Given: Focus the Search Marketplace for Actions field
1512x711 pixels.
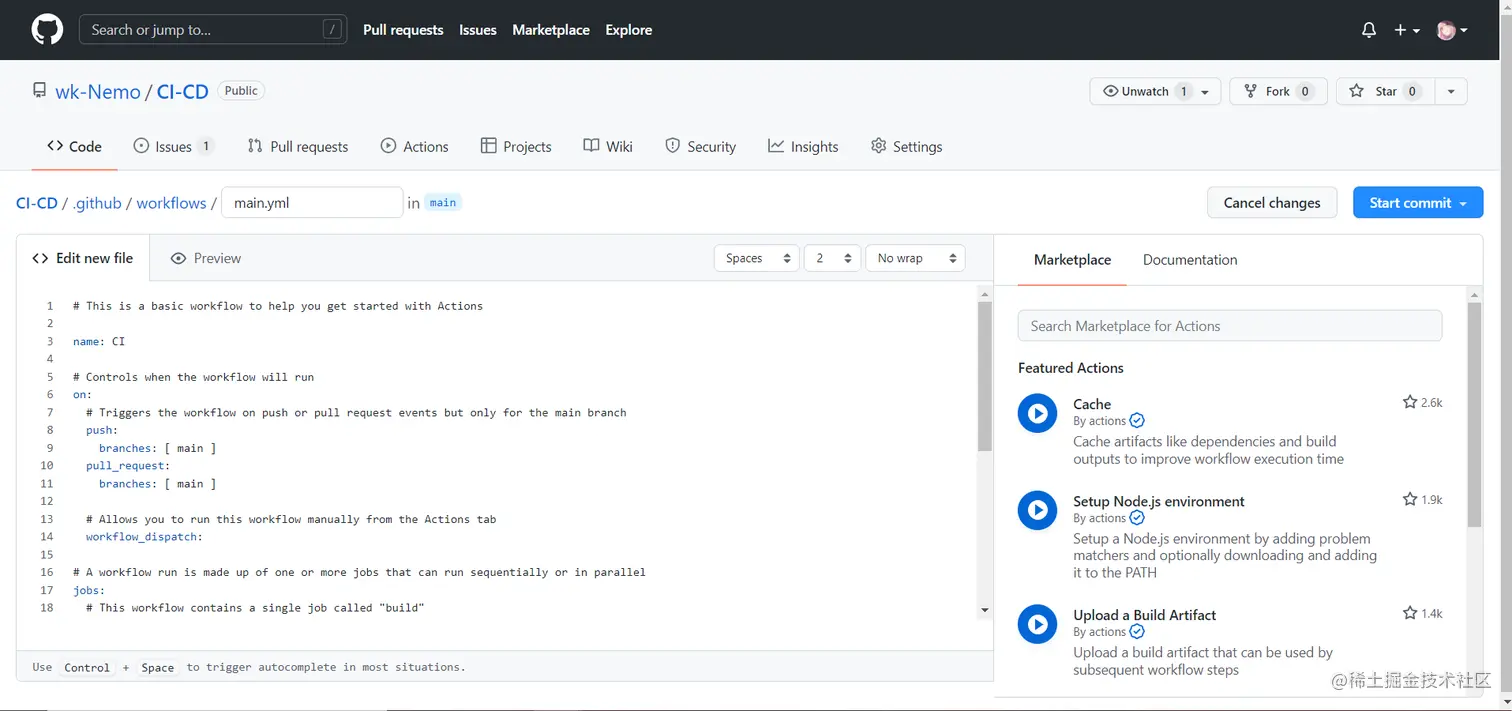Looking at the screenshot, I should (x=1230, y=326).
